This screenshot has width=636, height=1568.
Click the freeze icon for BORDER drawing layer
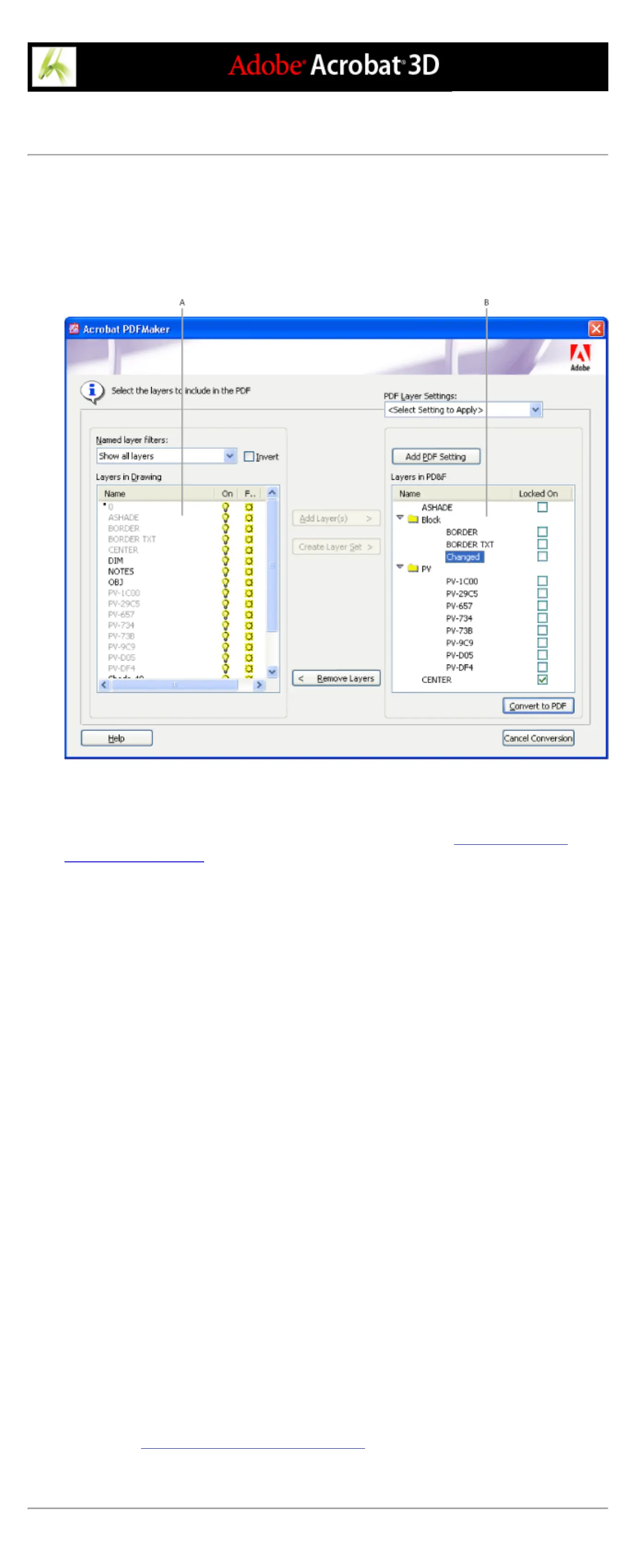[248, 528]
